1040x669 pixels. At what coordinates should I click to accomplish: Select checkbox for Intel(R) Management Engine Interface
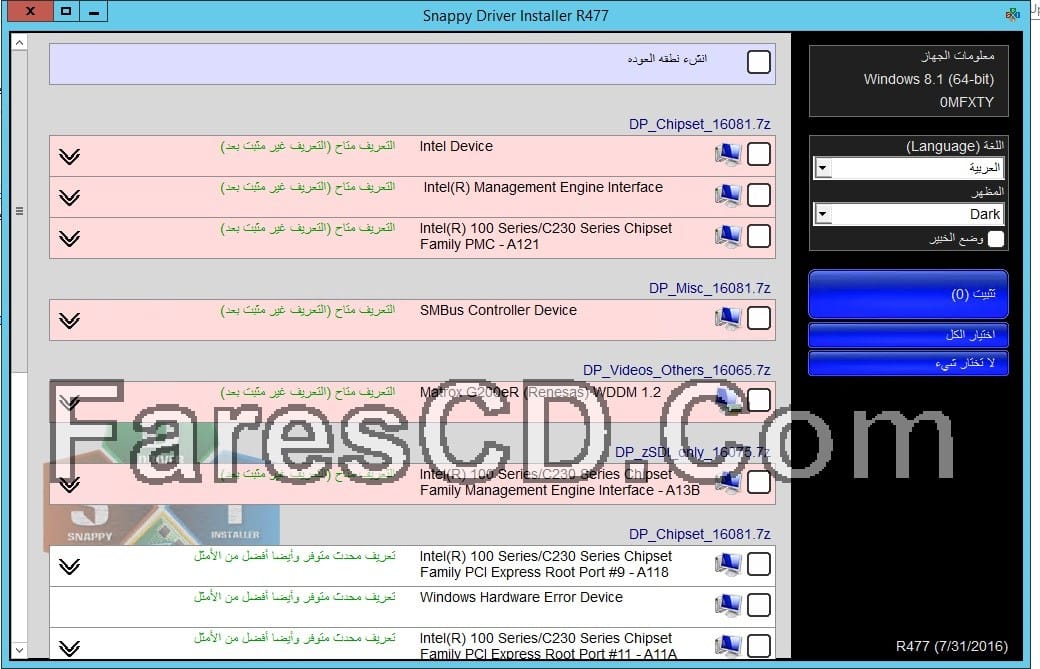[x=759, y=196]
